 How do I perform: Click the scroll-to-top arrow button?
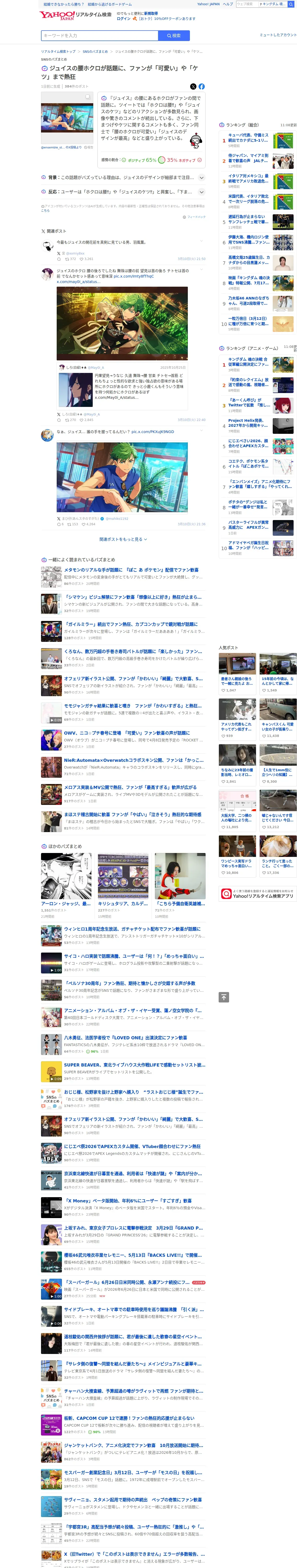pyautogui.click(x=224, y=997)
